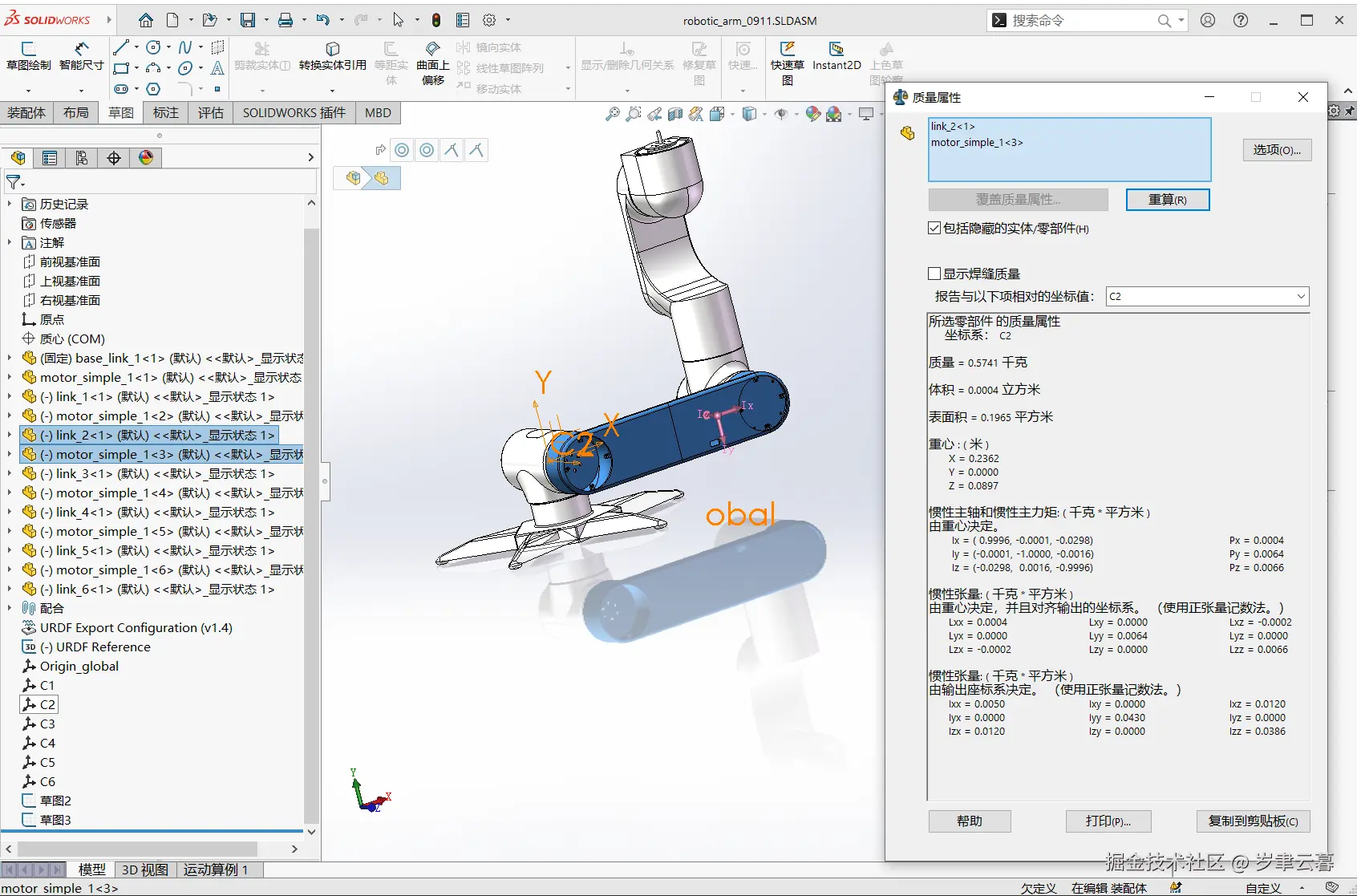Expand the Mates (配合) folder node
1357x896 pixels.
[x=10, y=608]
